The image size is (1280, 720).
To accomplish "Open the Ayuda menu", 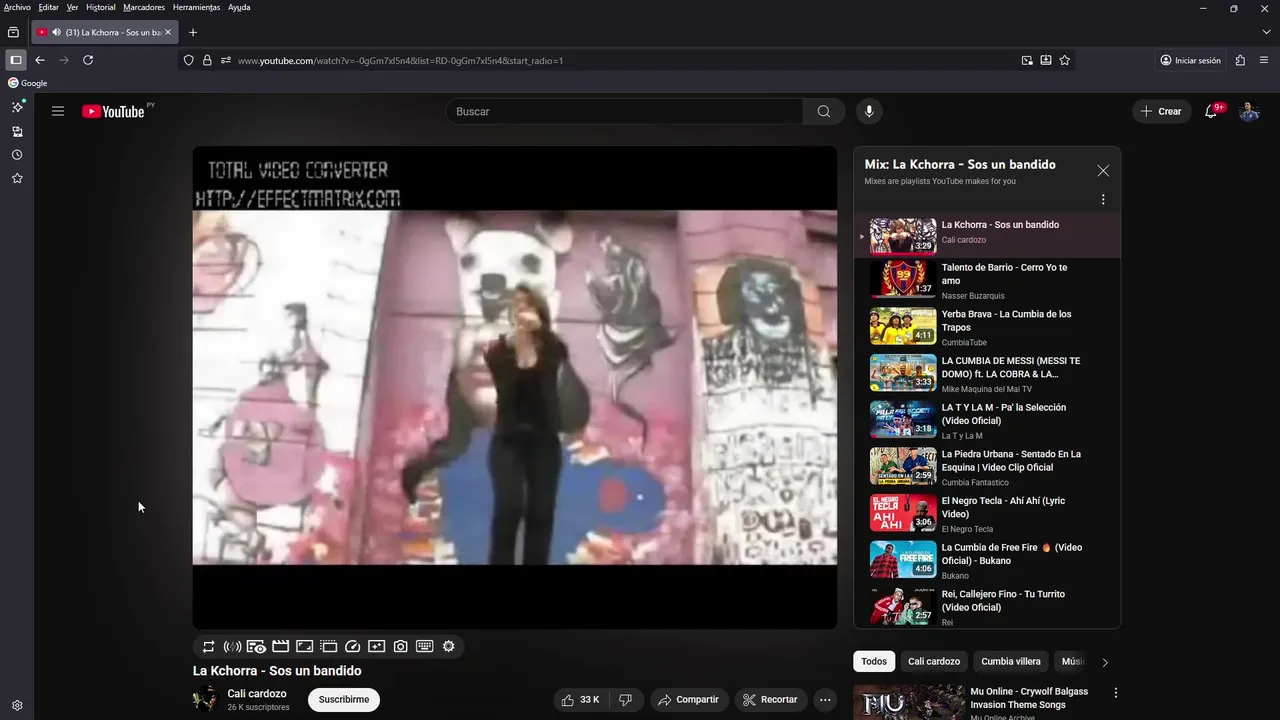I will pos(239,7).
